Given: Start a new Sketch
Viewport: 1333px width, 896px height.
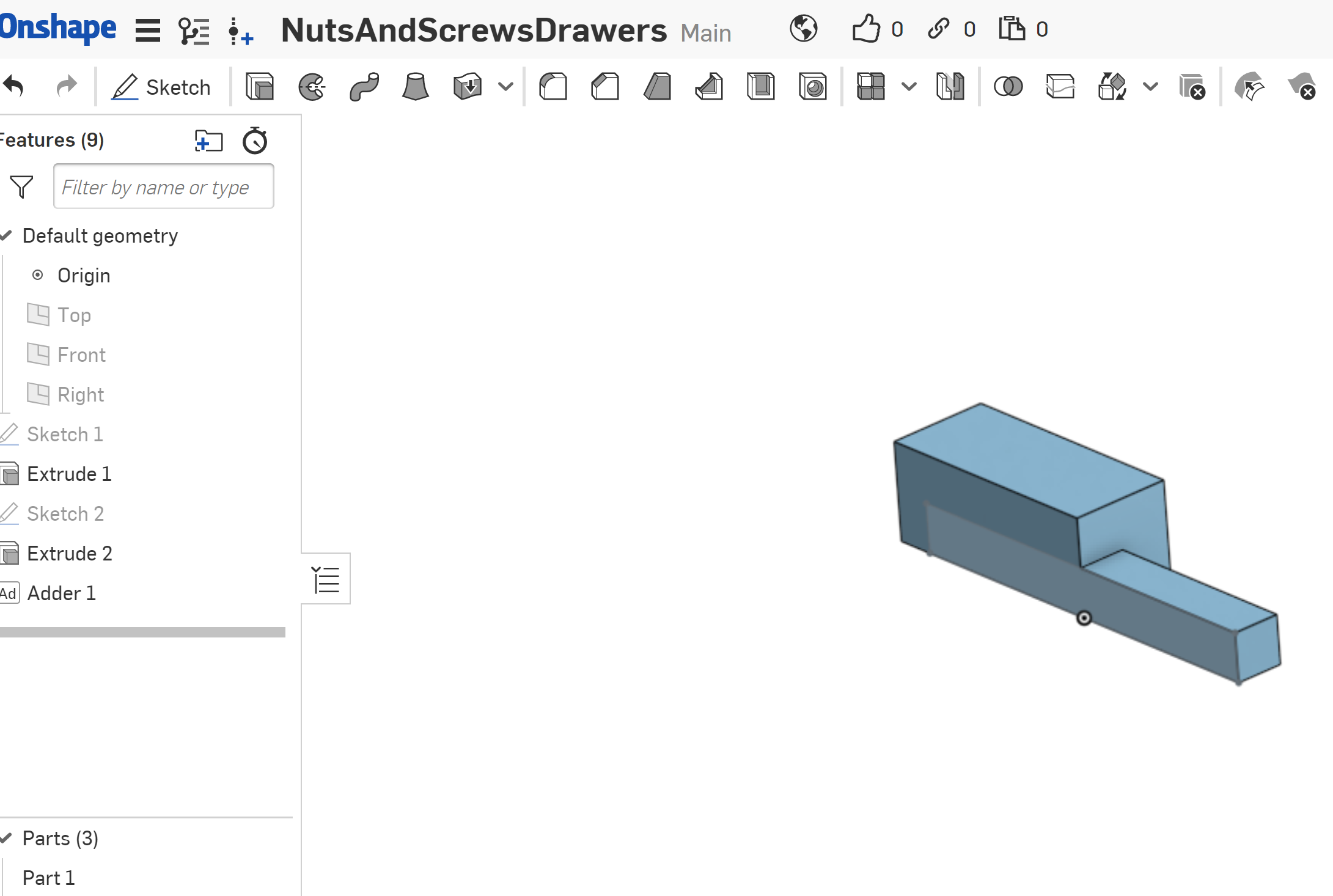Looking at the screenshot, I should pos(161,87).
